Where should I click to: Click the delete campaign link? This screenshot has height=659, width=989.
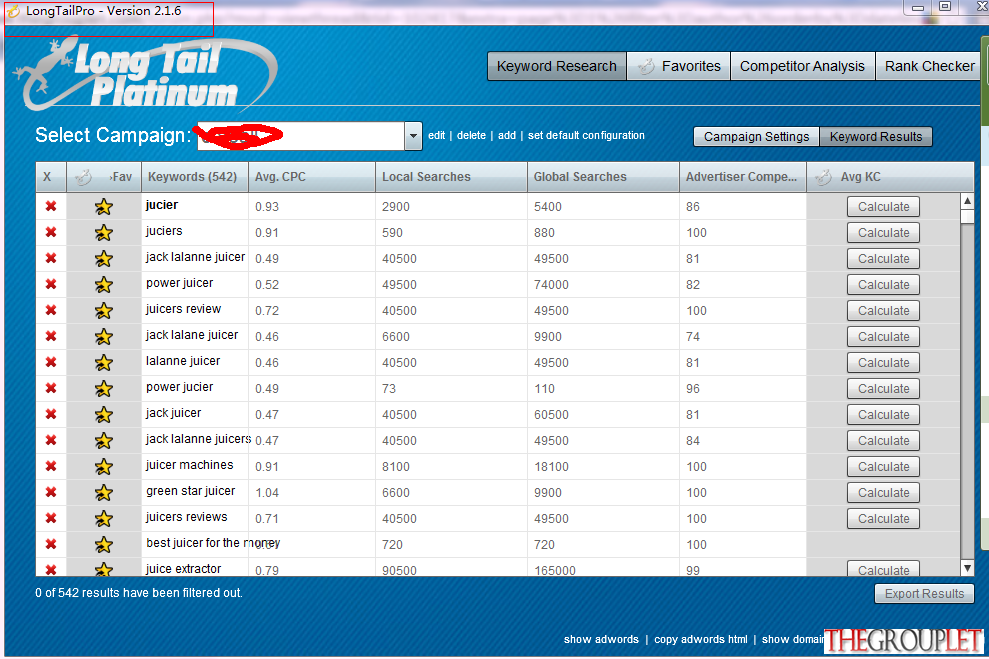click(471, 136)
